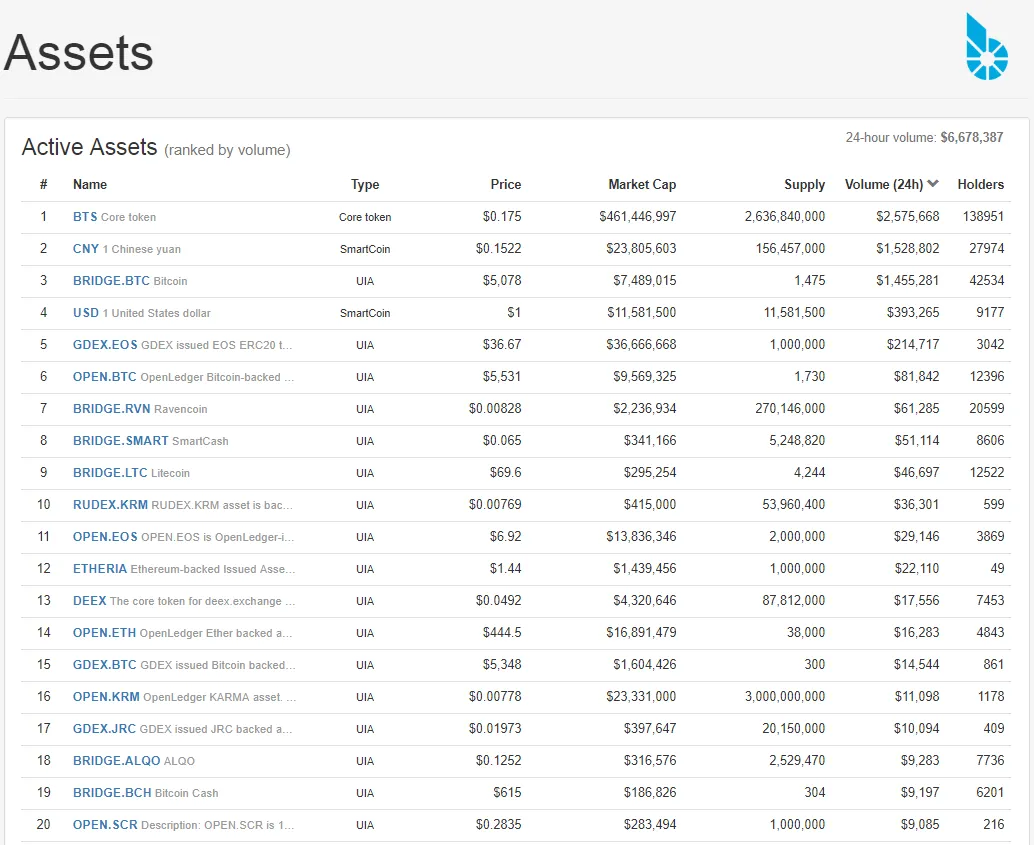Open the BRIDGE.ALQO asset link

click(116, 761)
